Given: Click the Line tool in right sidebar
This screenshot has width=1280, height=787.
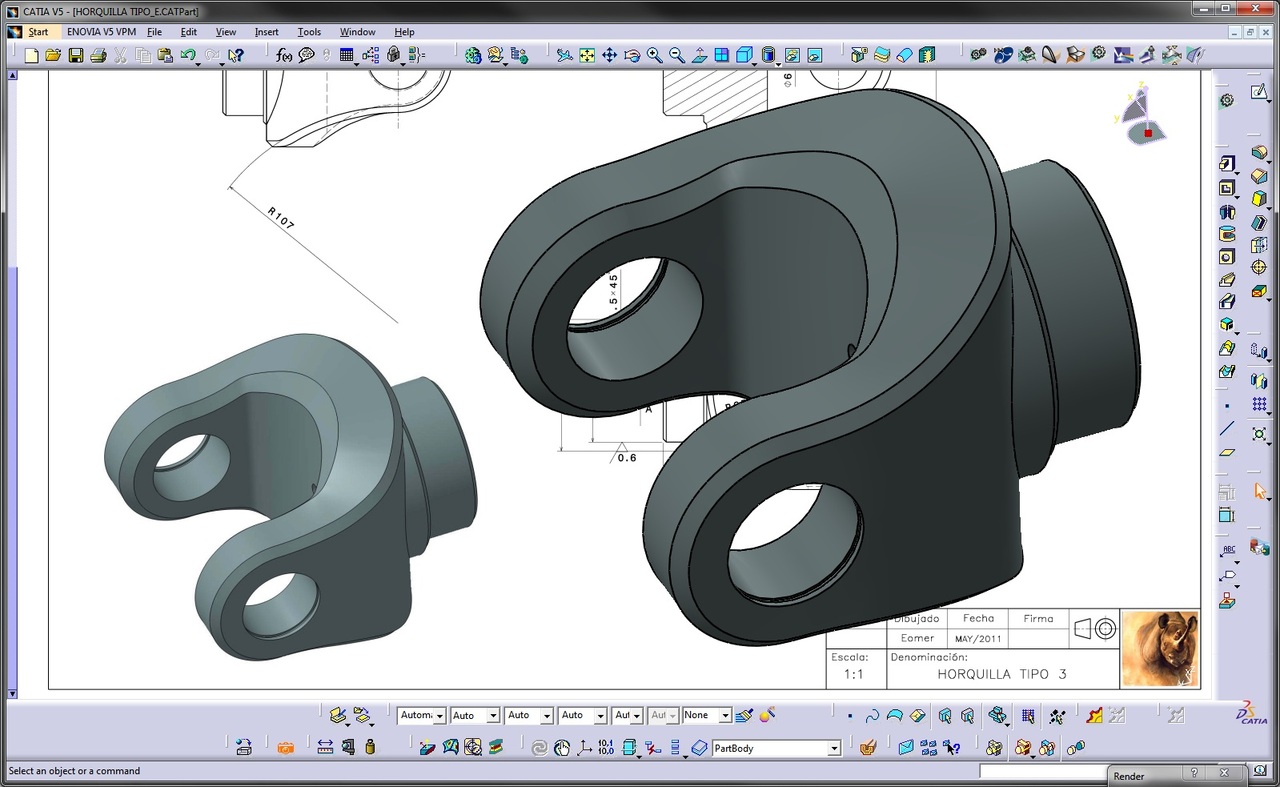Looking at the screenshot, I should [x=1227, y=429].
